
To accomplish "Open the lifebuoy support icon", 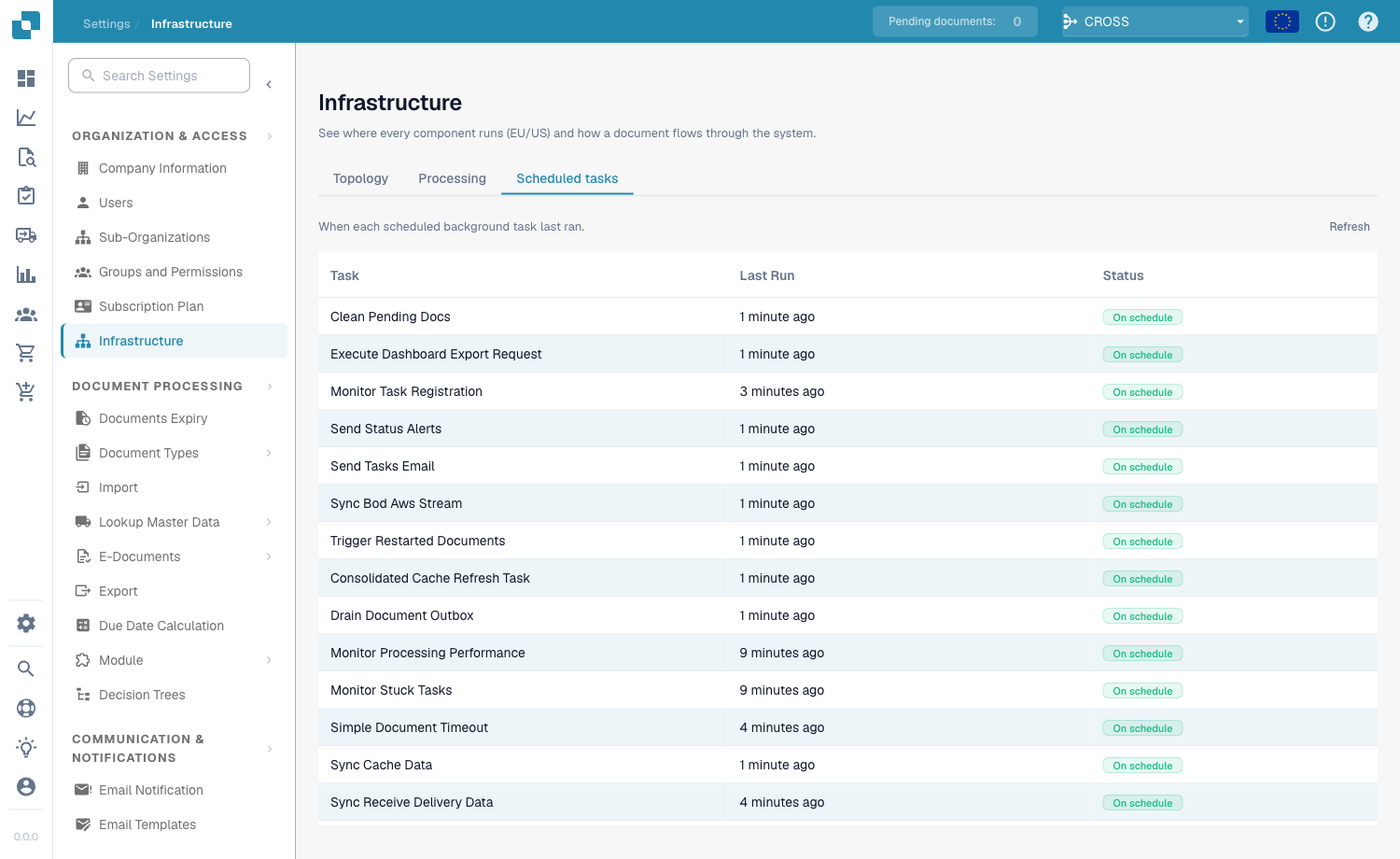I will pyautogui.click(x=26, y=708).
